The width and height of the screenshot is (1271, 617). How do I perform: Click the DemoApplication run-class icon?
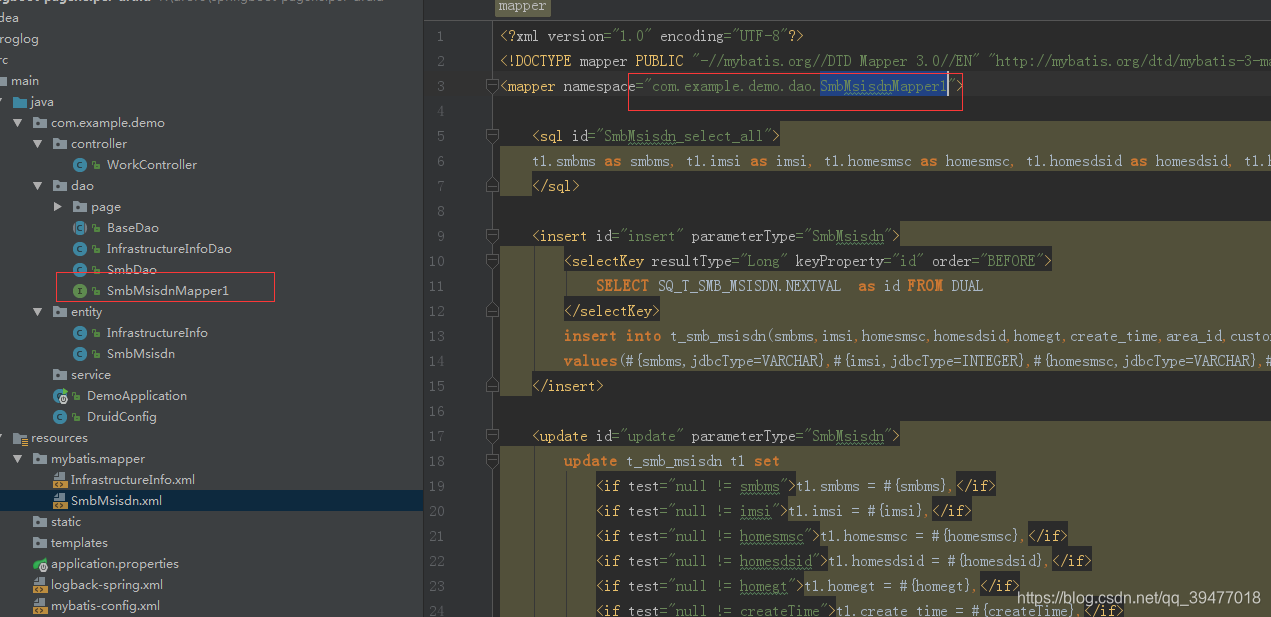point(60,396)
